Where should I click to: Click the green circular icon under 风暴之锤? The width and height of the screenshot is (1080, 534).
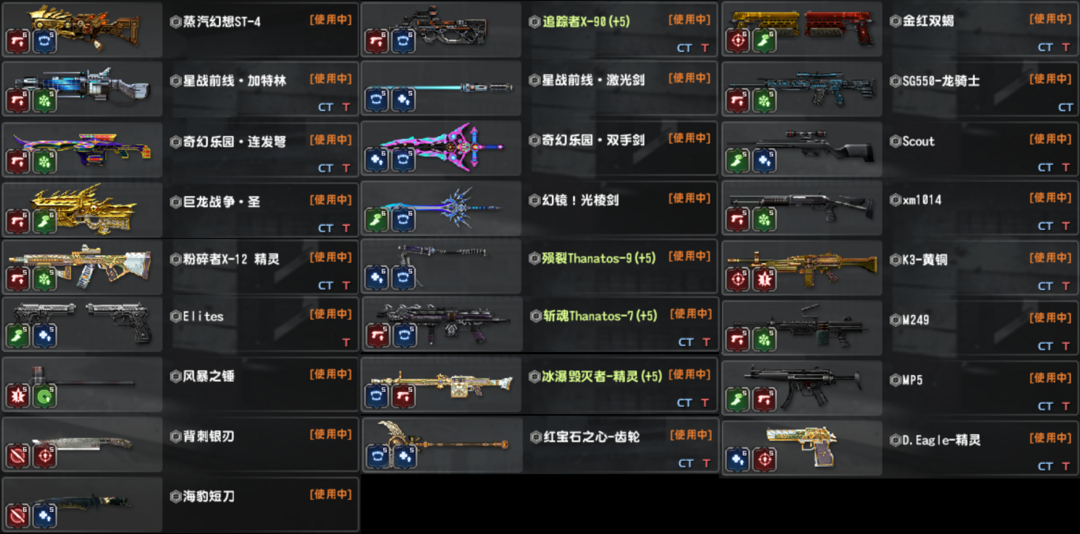click(45, 395)
